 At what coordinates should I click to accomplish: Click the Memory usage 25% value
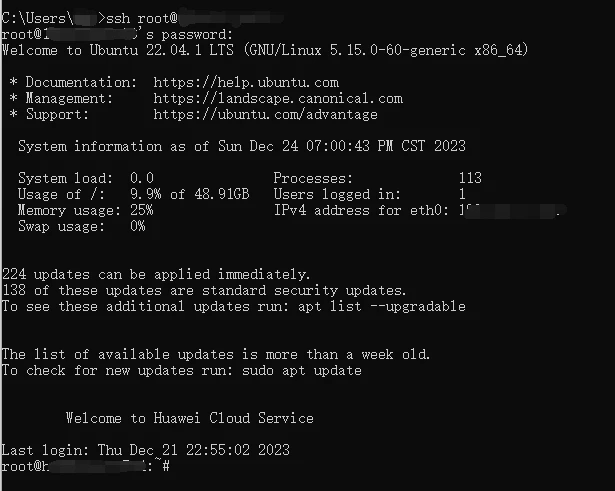pos(142,210)
